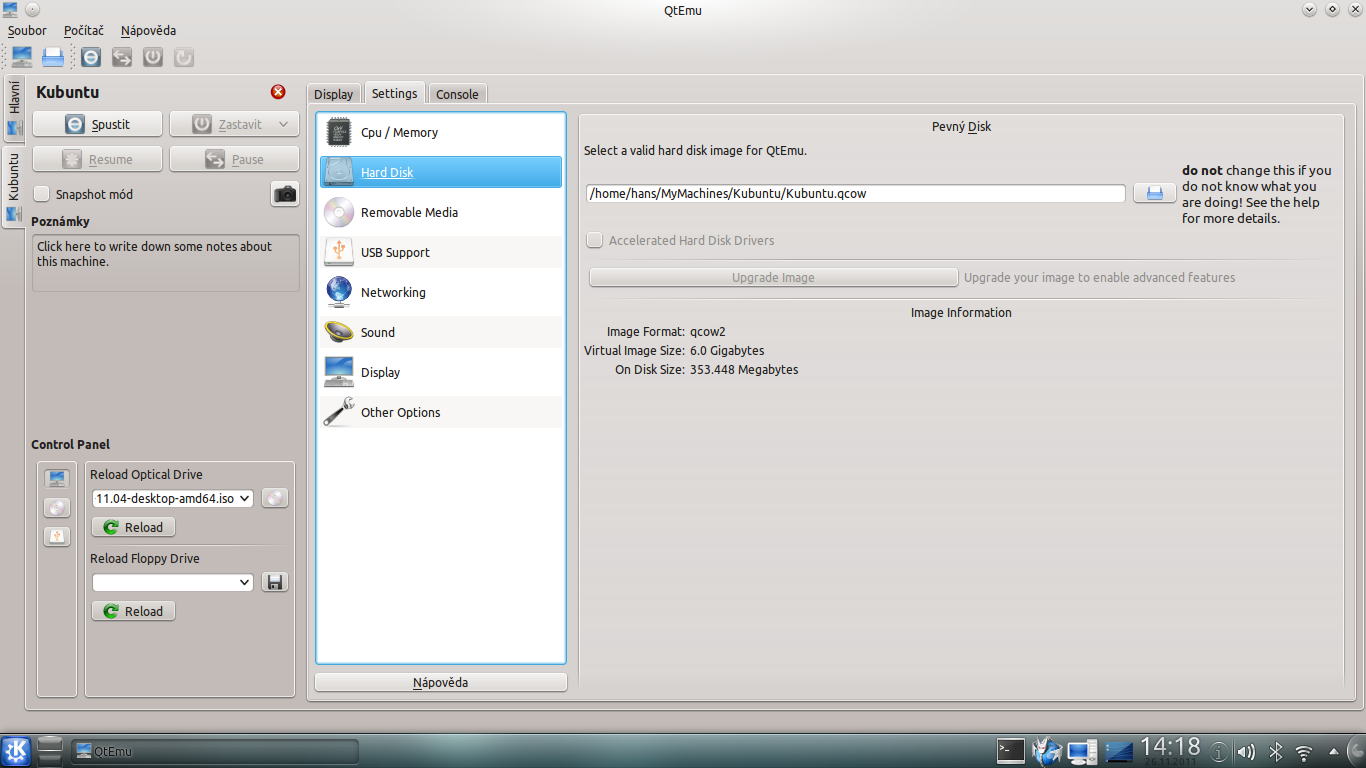Open the volume control in the tray

pos(1246,752)
